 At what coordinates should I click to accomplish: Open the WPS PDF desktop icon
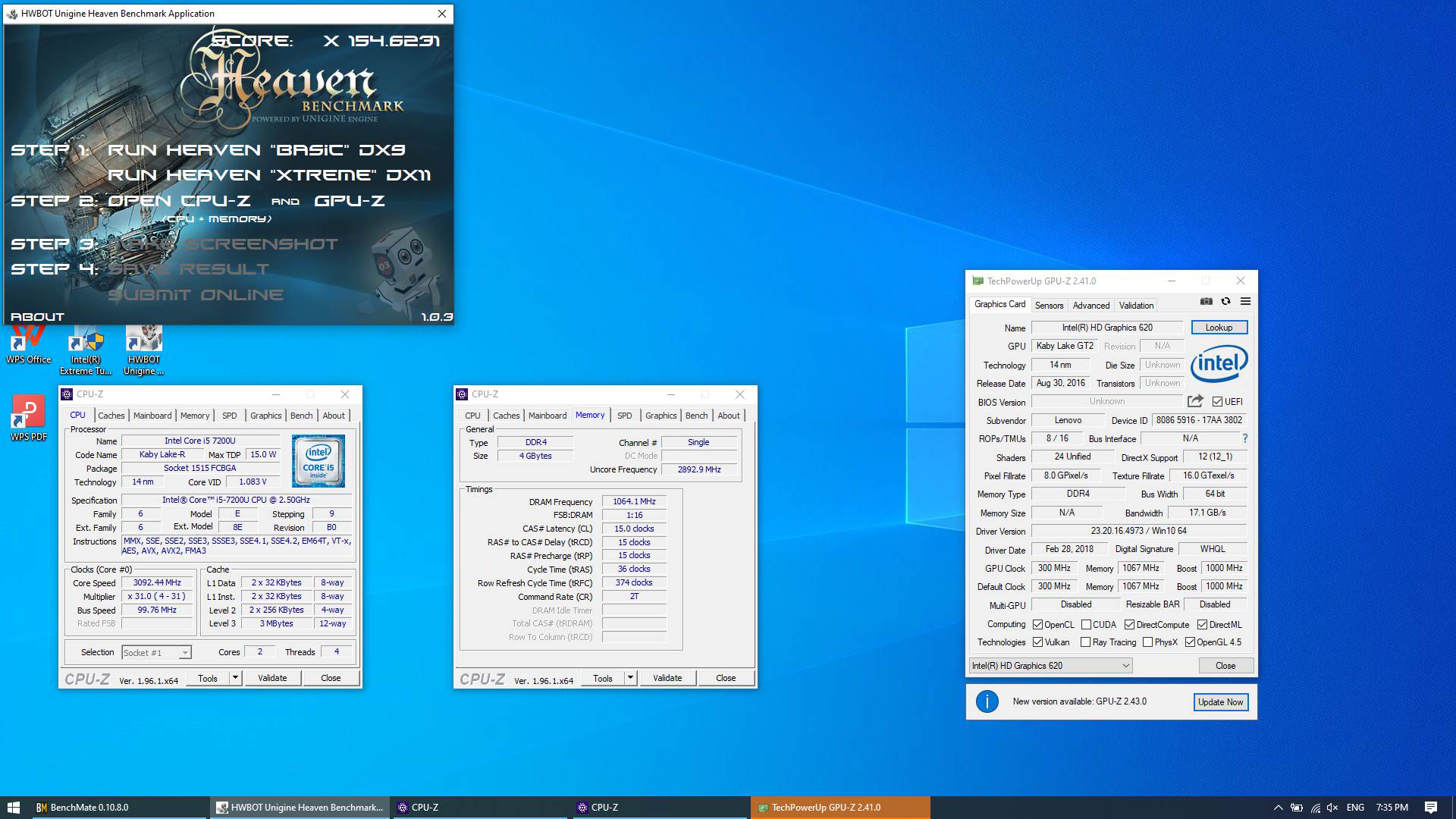pos(29,418)
